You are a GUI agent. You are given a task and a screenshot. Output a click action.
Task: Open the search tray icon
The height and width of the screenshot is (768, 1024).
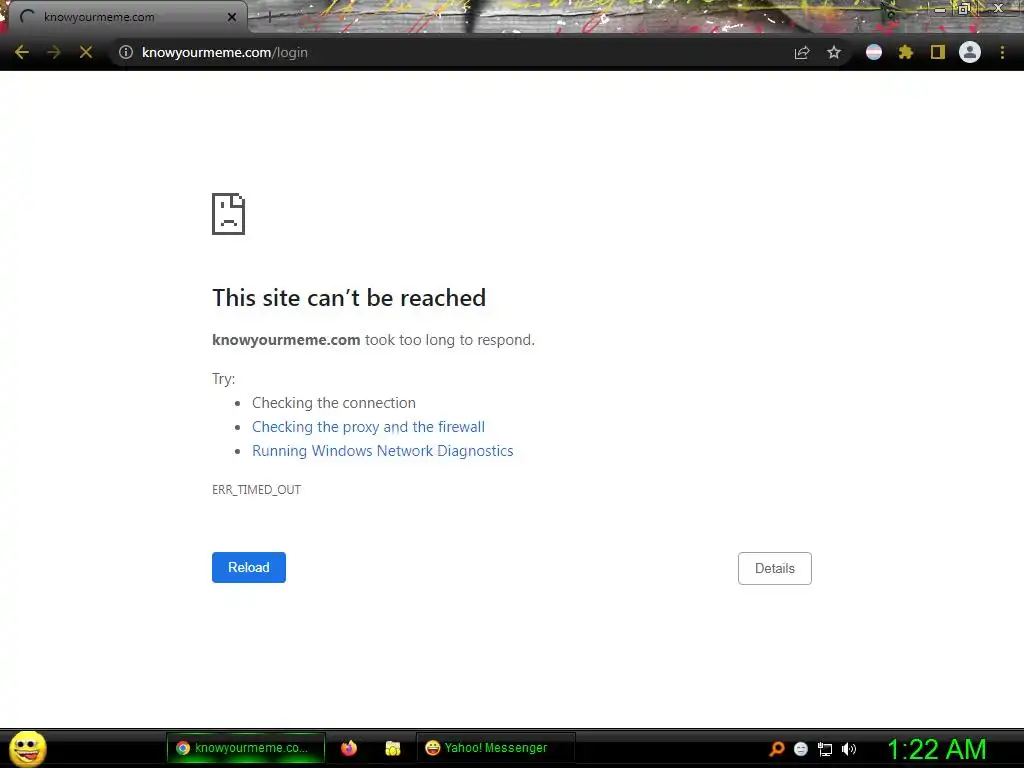click(776, 749)
